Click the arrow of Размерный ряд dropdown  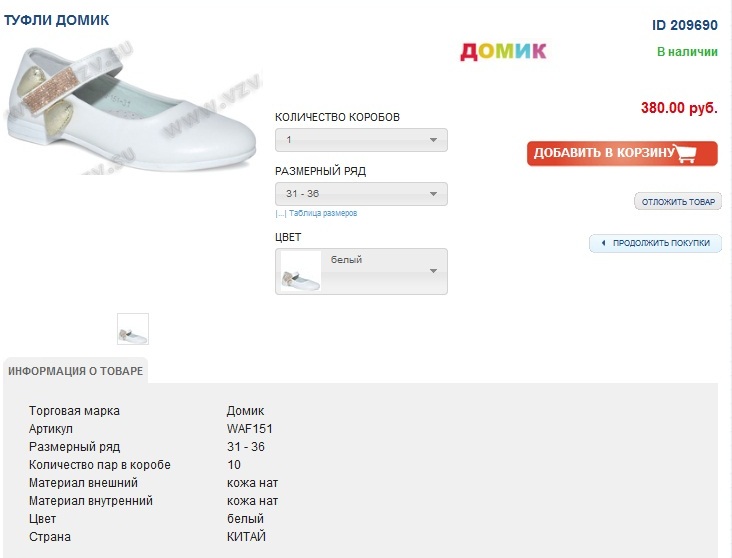433,194
